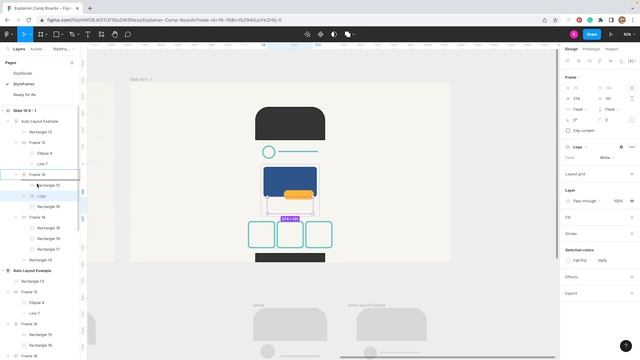The image size is (640, 360).
Task: Click the align top icon
Action: pyautogui.click(x=600, y=61)
